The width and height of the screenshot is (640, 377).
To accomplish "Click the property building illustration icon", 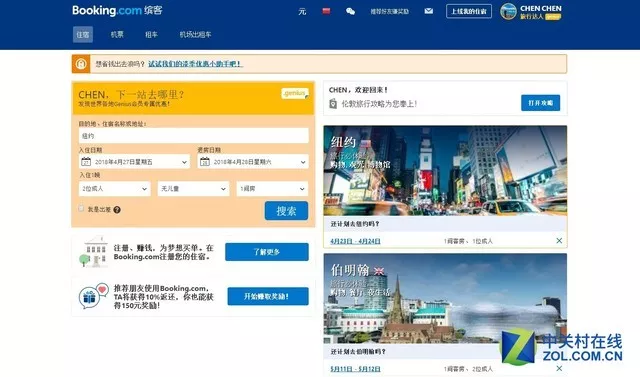I will 93,252.
